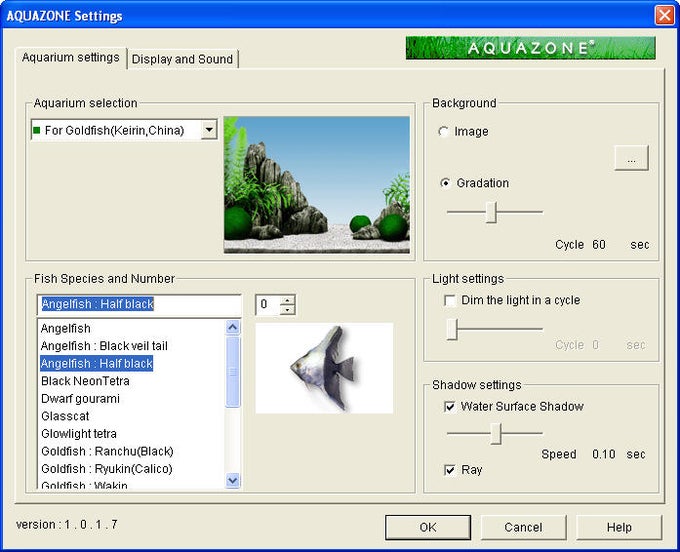Click the OK button
Viewport: 680px width, 552px height.
point(428,527)
